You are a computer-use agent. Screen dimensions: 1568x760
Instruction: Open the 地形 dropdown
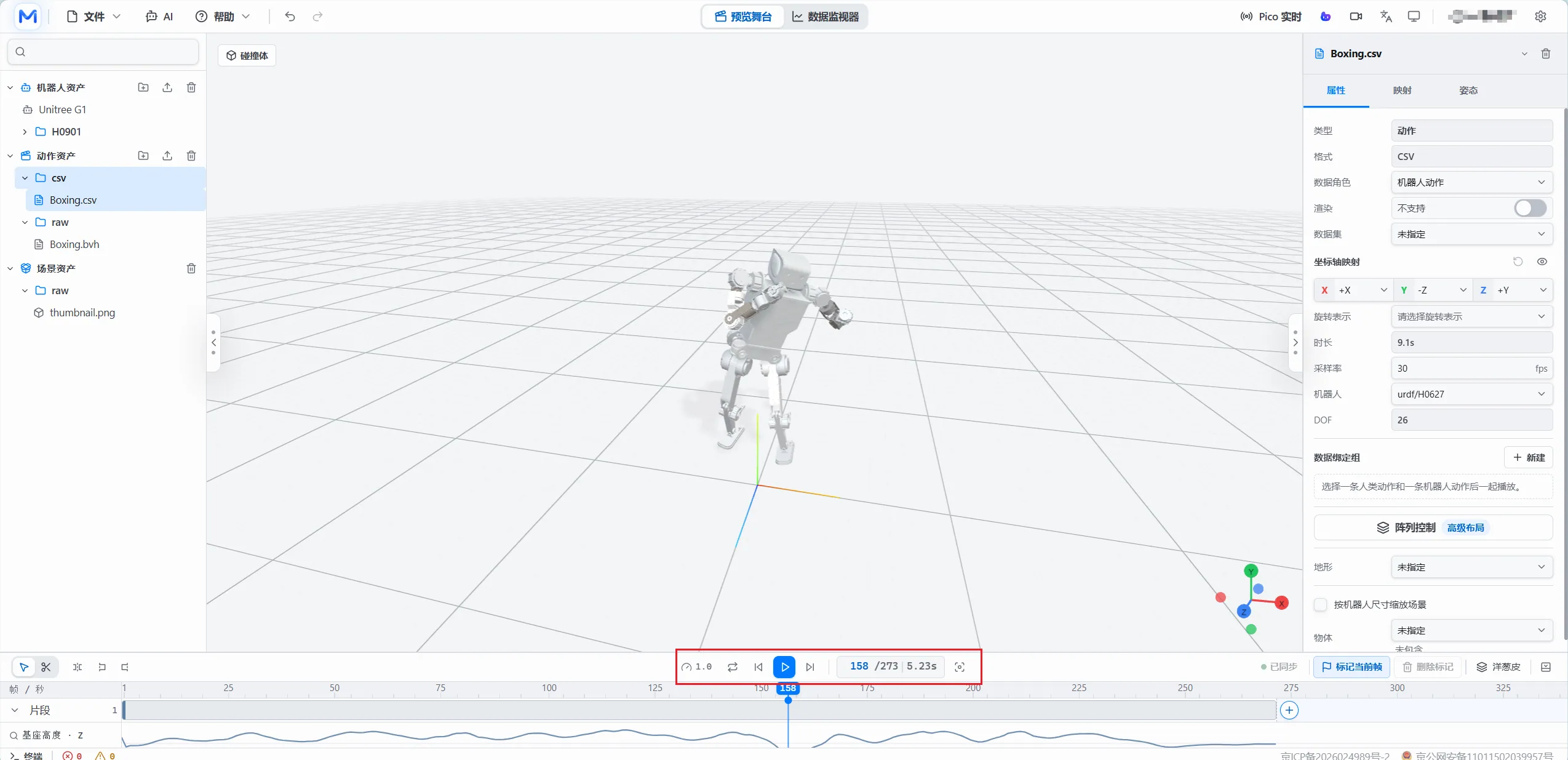pos(1471,567)
